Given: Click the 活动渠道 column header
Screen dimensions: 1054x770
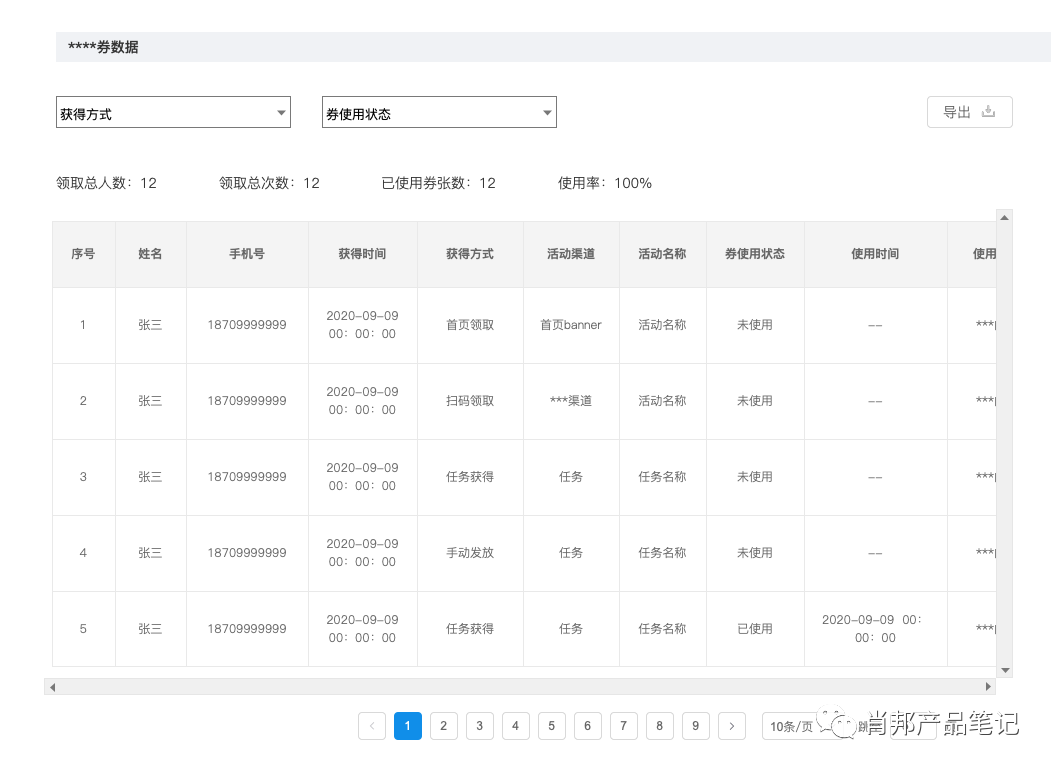Looking at the screenshot, I should (x=571, y=254).
